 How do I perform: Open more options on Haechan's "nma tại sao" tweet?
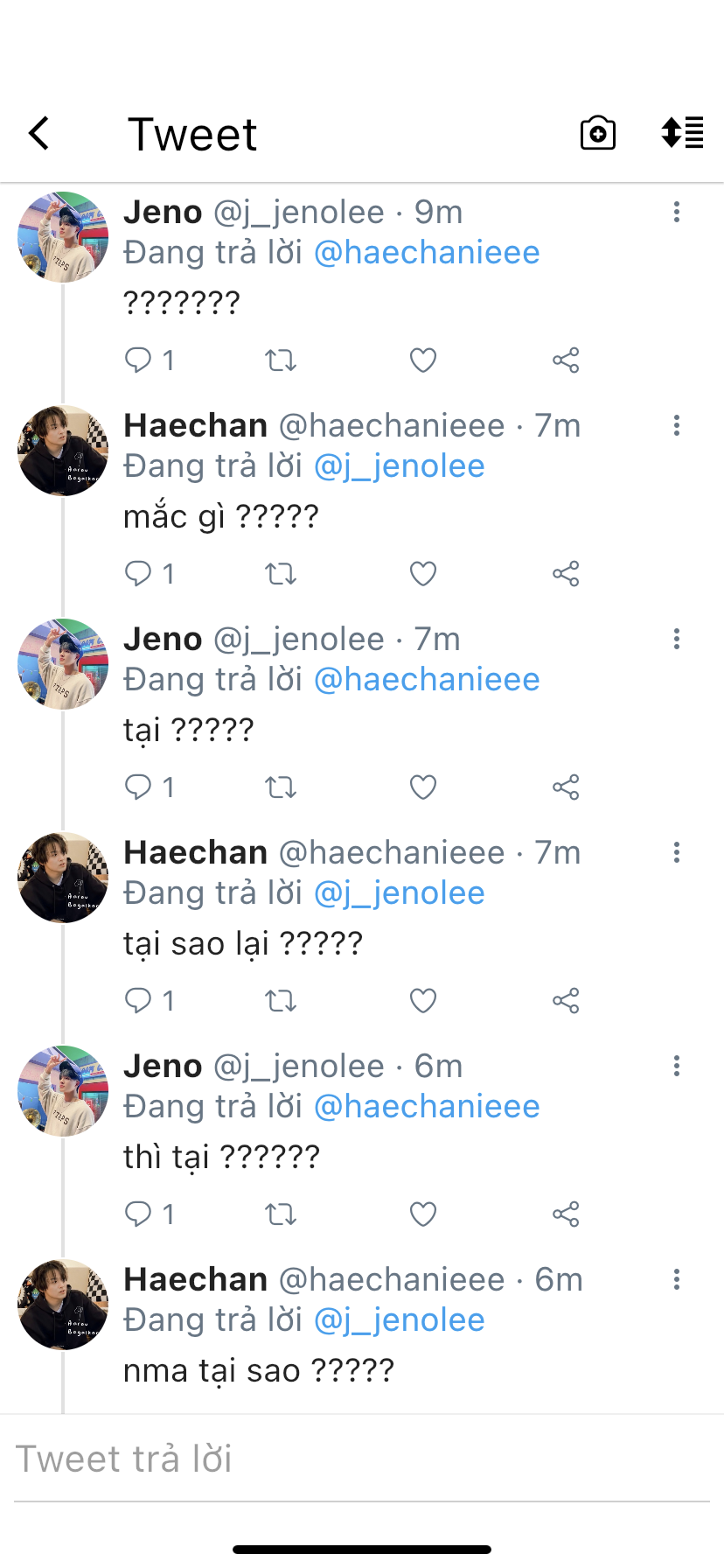point(677,1279)
